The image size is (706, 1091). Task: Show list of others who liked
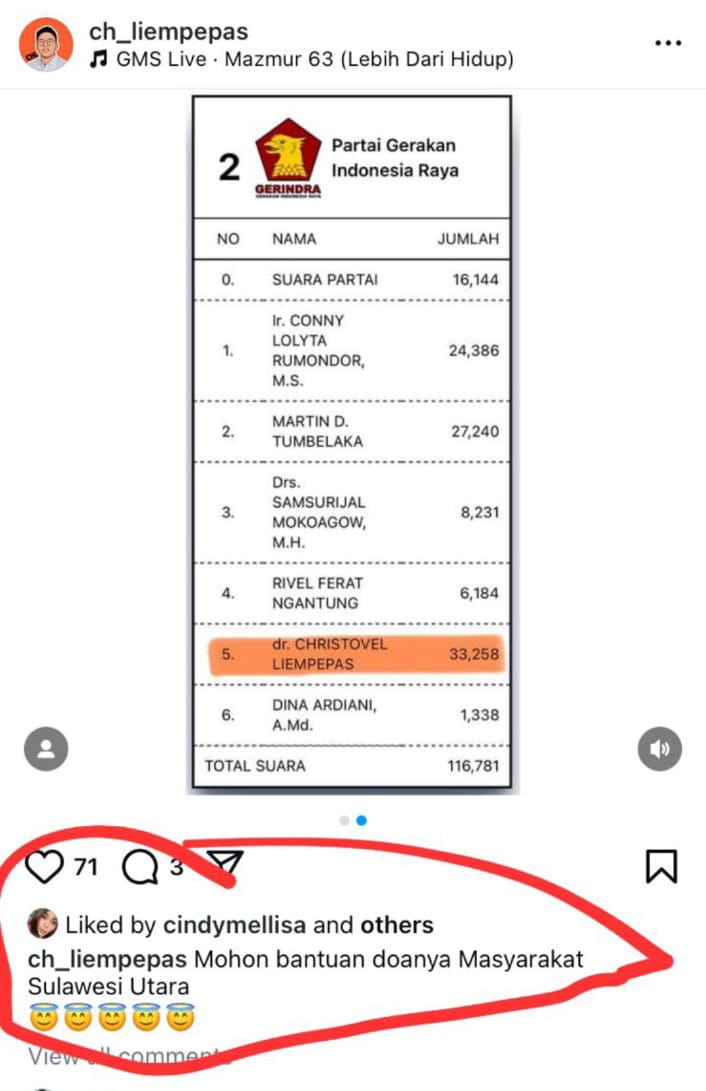coord(396,925)
